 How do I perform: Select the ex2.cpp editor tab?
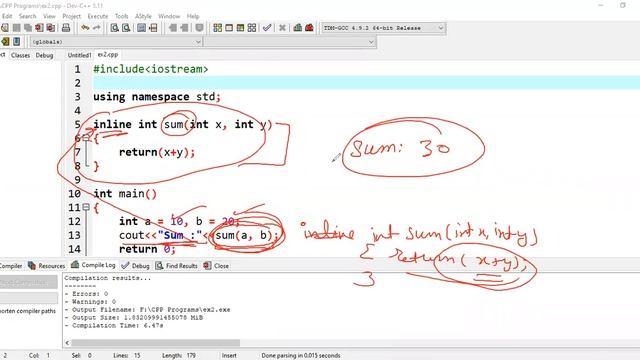click(108, 54)
